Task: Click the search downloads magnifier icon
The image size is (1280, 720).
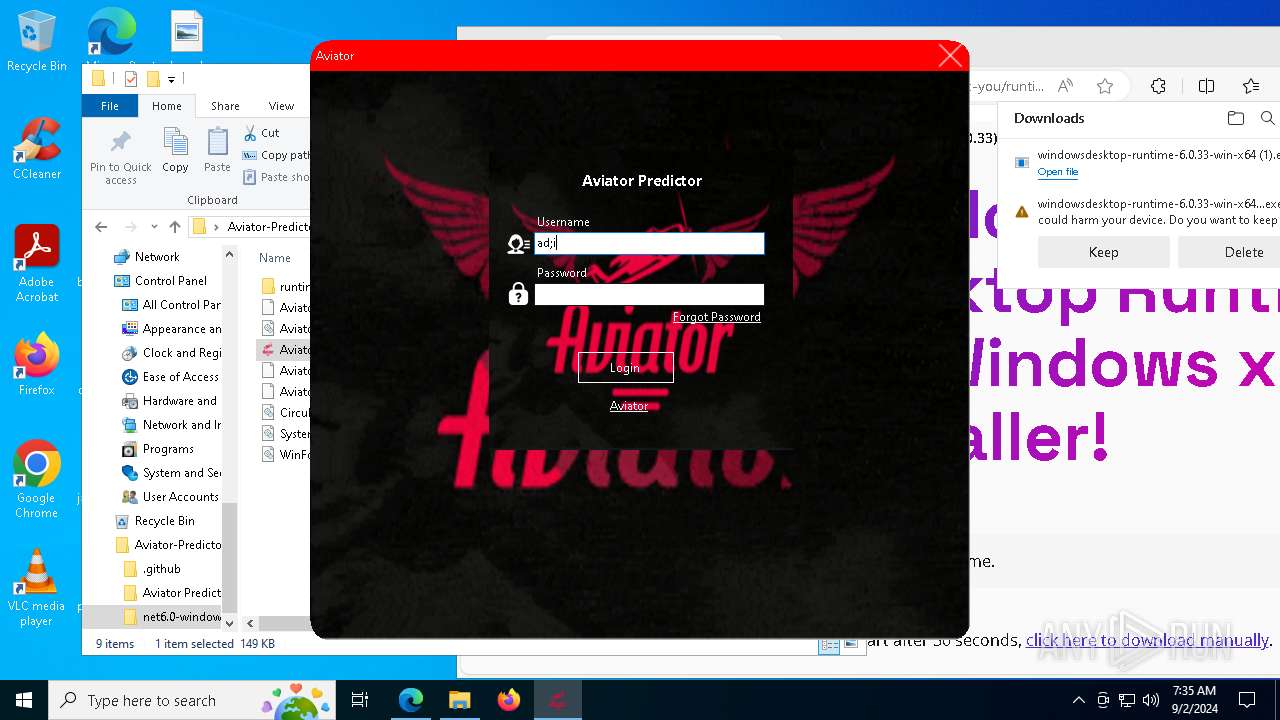Action: [x=1267, y=118]
